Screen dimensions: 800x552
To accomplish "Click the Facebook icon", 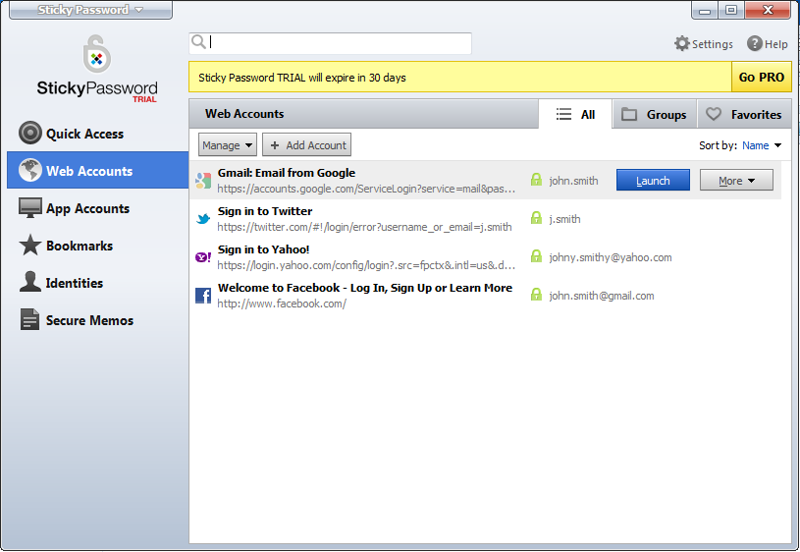I will (203, 295).
